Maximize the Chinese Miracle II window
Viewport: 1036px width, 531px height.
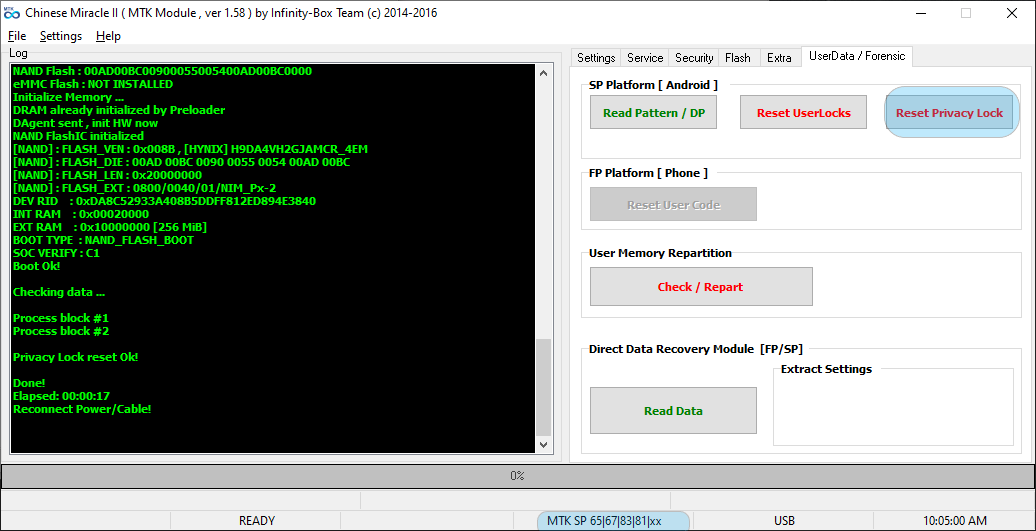(x=966, y=13)
